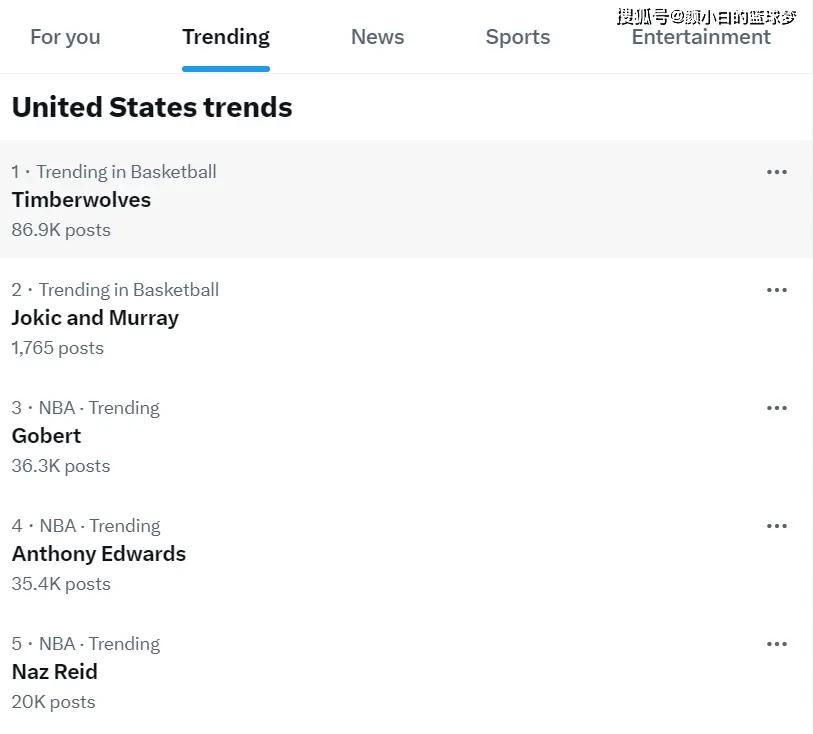The width and height of the screenshot is (813, 734).
Task: Click the 1,765 posts count
Action: tap(58, 348)
